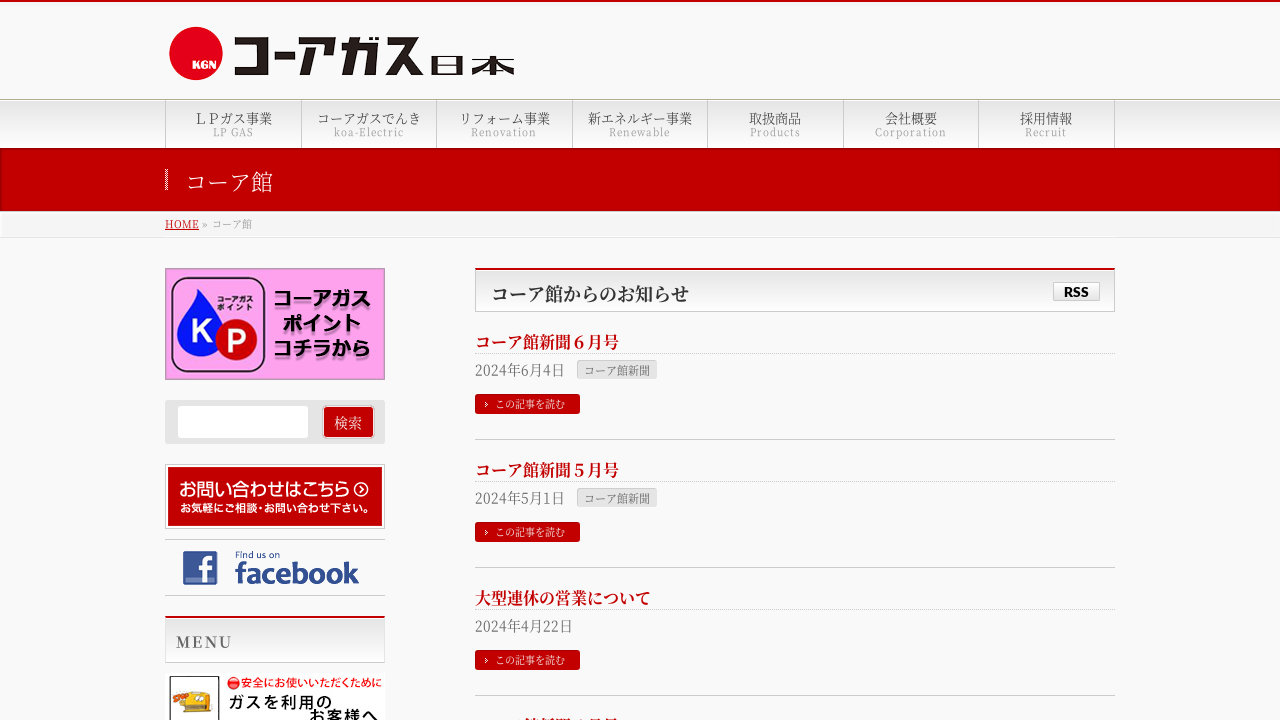Click the MENU sidebar heading
This screenshot has width=1280, height=720.
tap(204, 642)
